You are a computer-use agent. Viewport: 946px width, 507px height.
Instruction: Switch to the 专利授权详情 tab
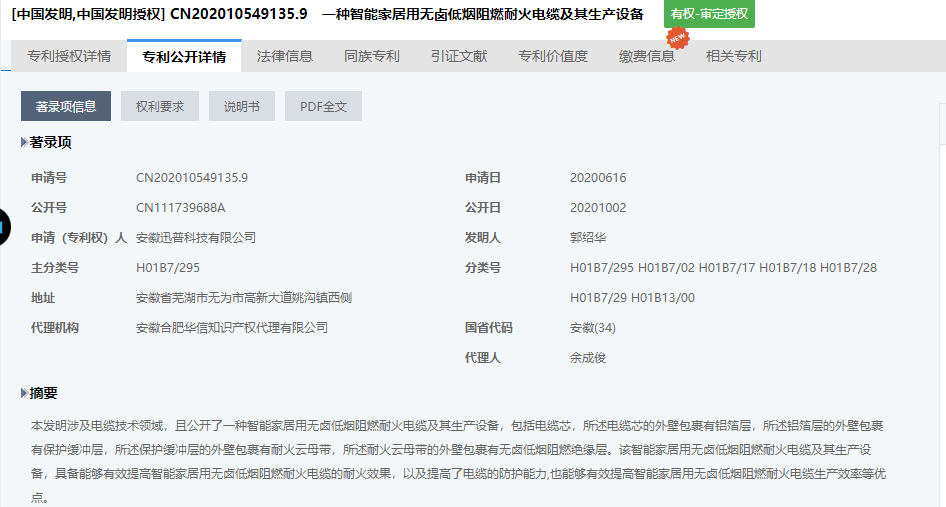click(x=69, y=56)
